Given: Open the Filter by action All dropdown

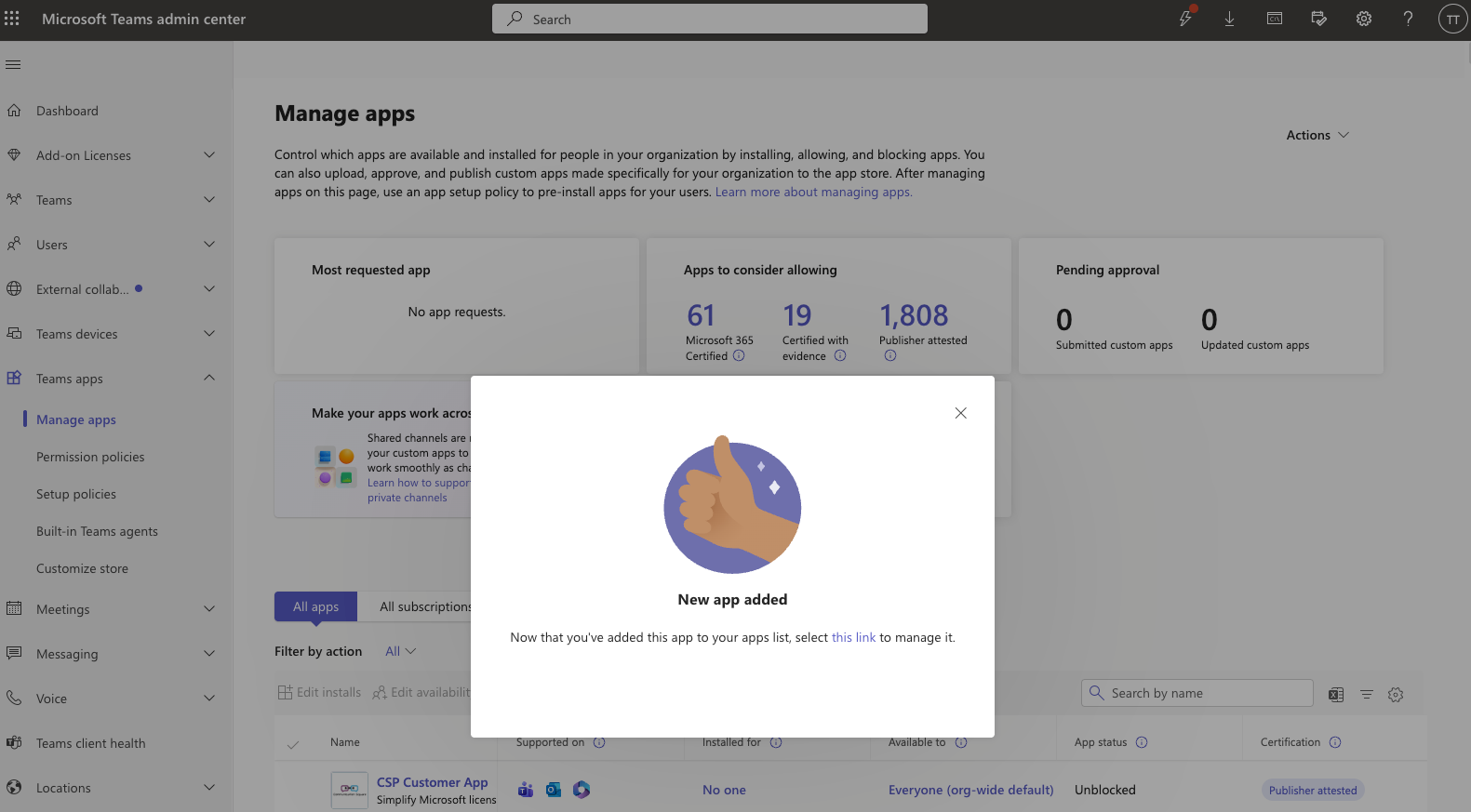Looking at the screenshot, I should point(401,651).
